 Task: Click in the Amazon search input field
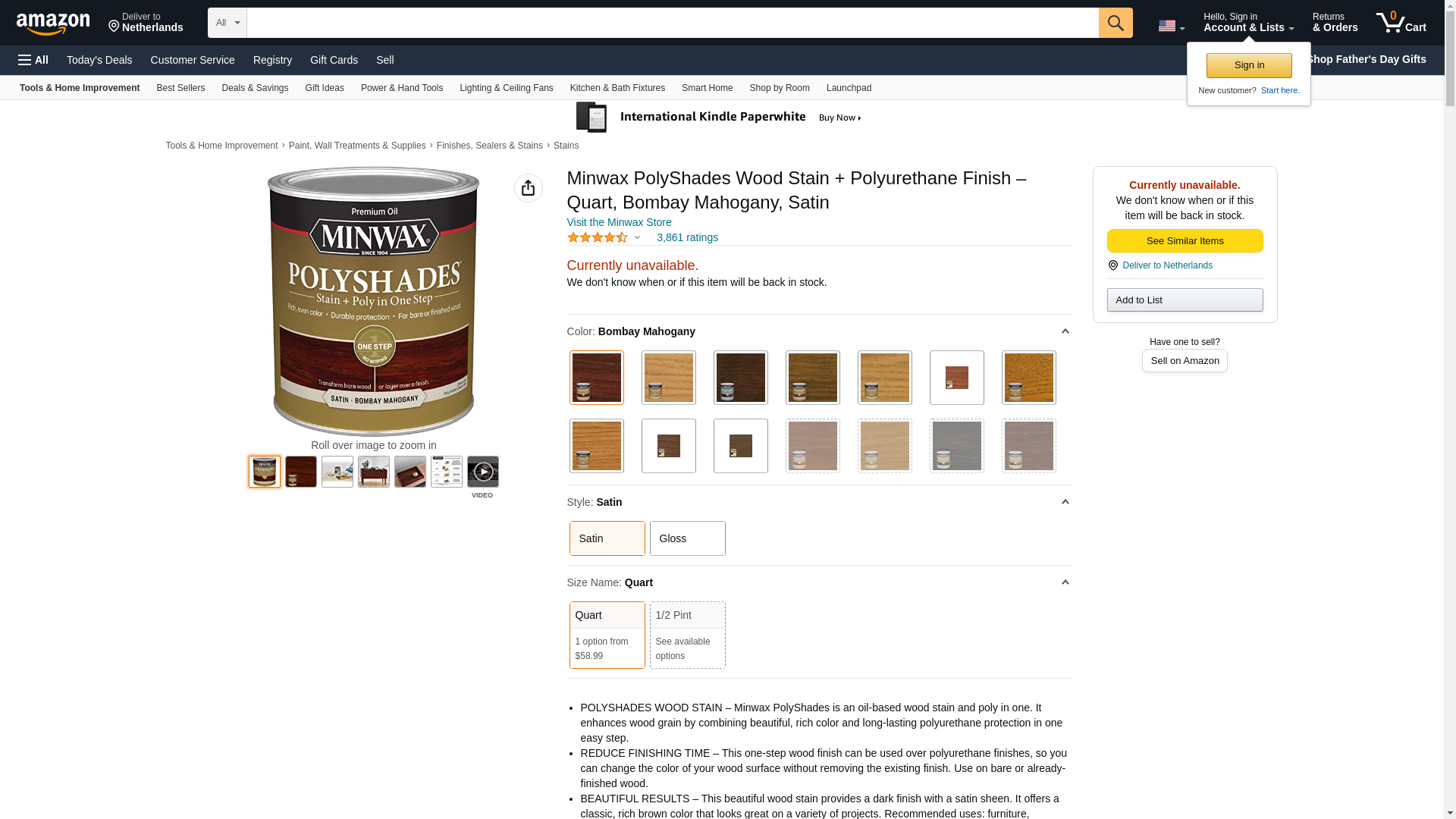click(x=672, y=23)
